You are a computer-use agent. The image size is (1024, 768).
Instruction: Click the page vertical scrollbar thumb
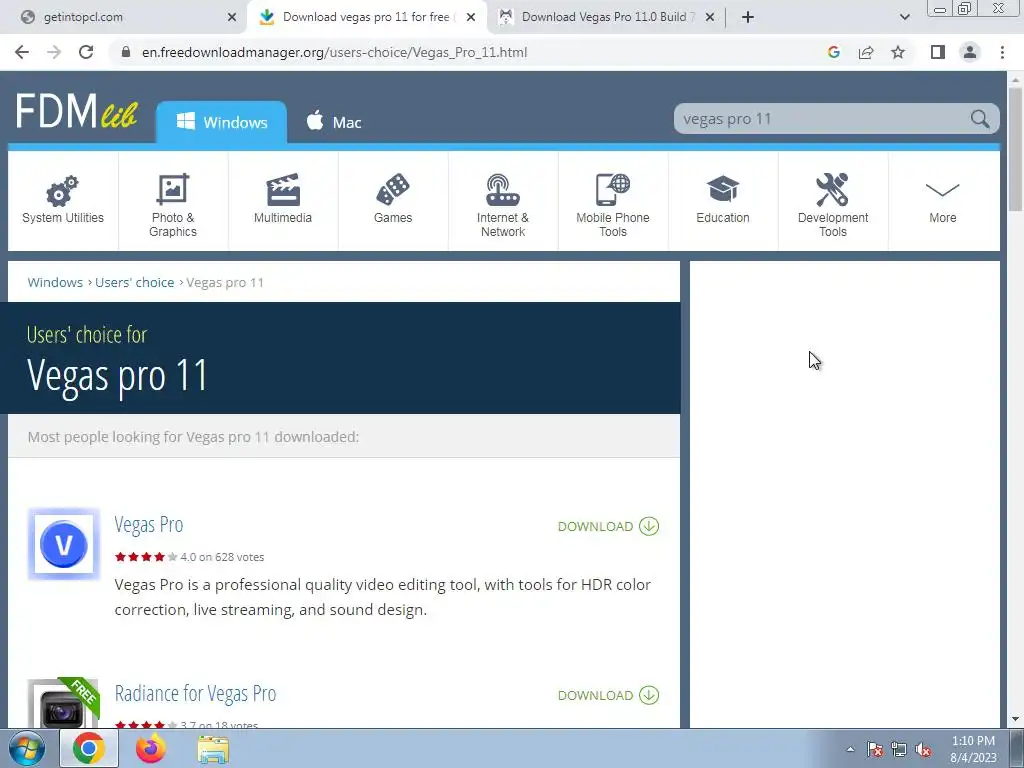coord(1015,149)
